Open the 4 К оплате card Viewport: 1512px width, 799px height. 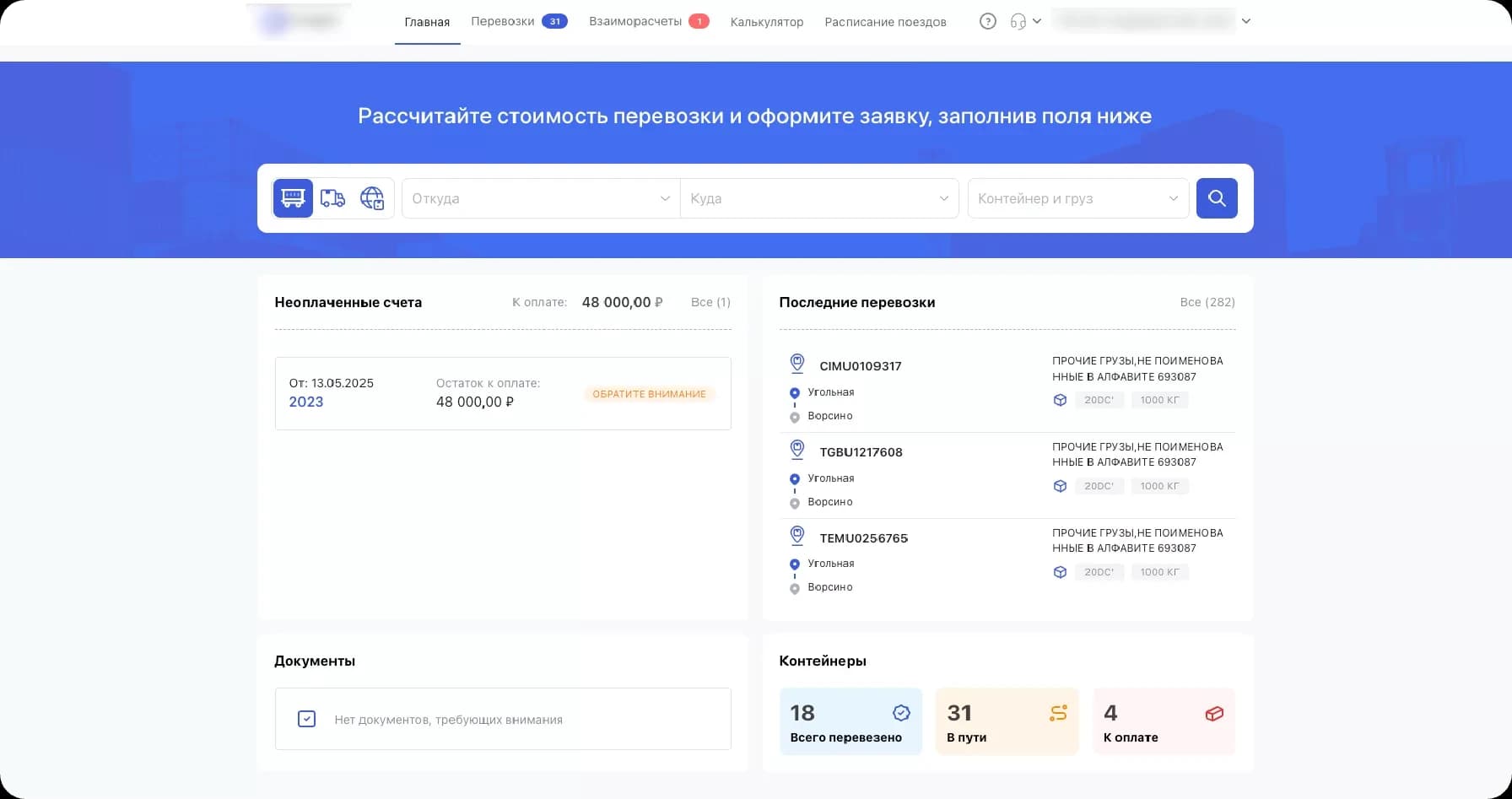pyautogui.click(x=1164, y=721)
